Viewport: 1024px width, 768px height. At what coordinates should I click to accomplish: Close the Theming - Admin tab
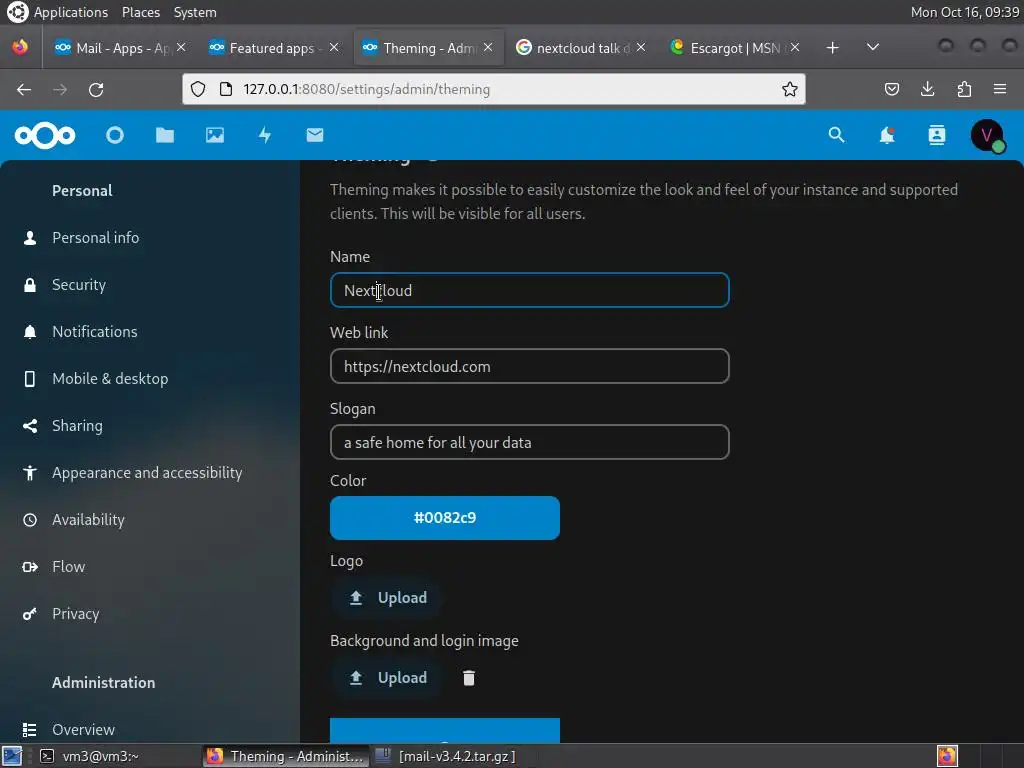coord(488,48)
